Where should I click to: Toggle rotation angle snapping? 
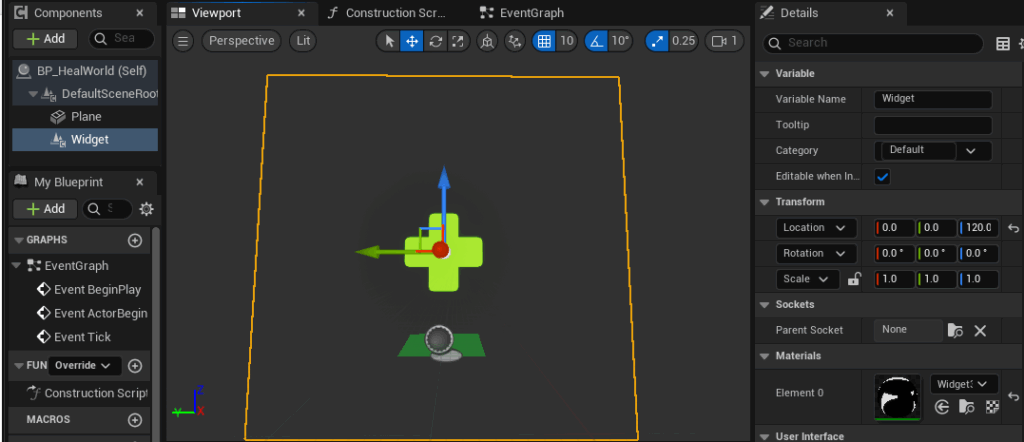tap(596, 41)
